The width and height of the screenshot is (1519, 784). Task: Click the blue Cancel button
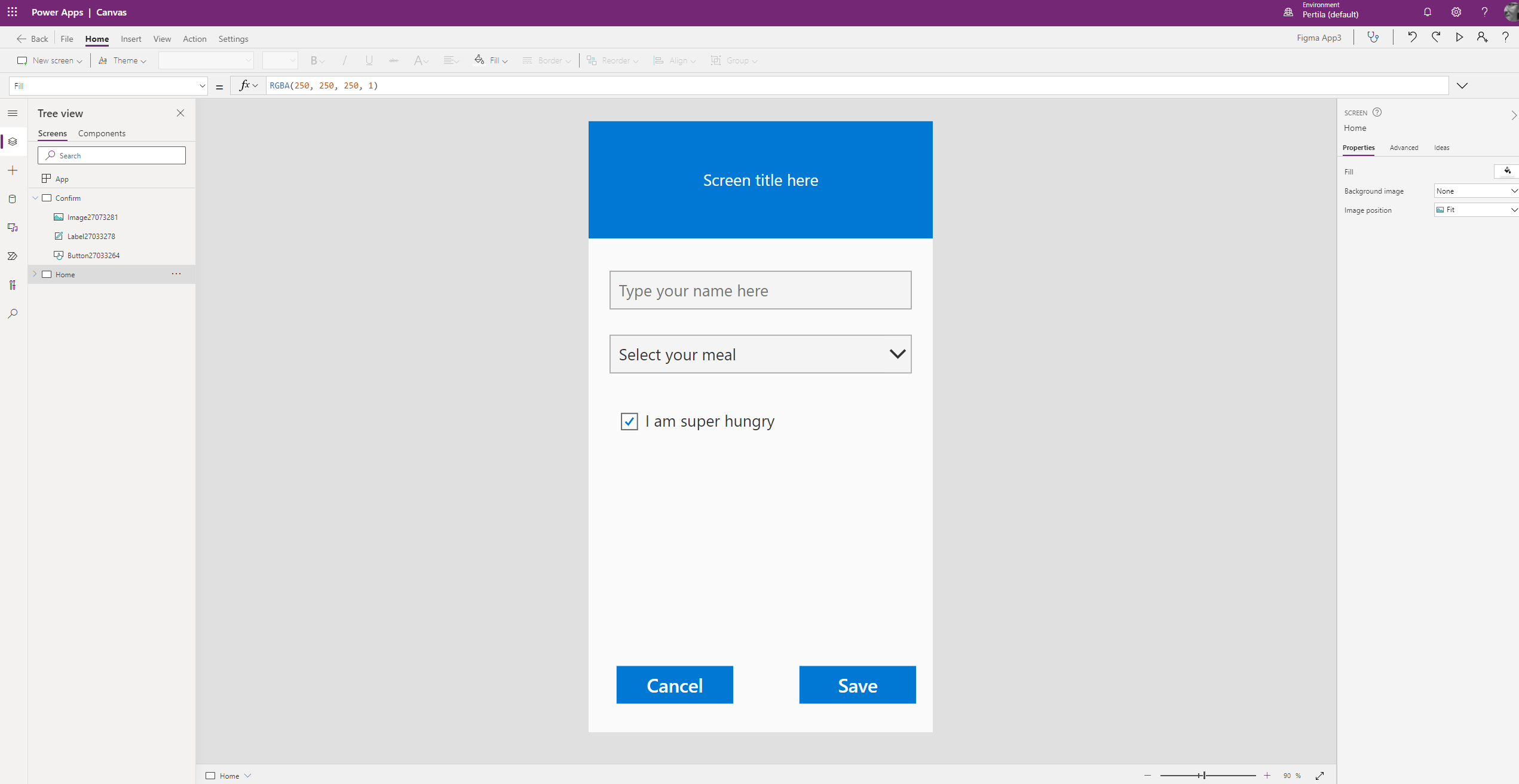click(674, 685)
